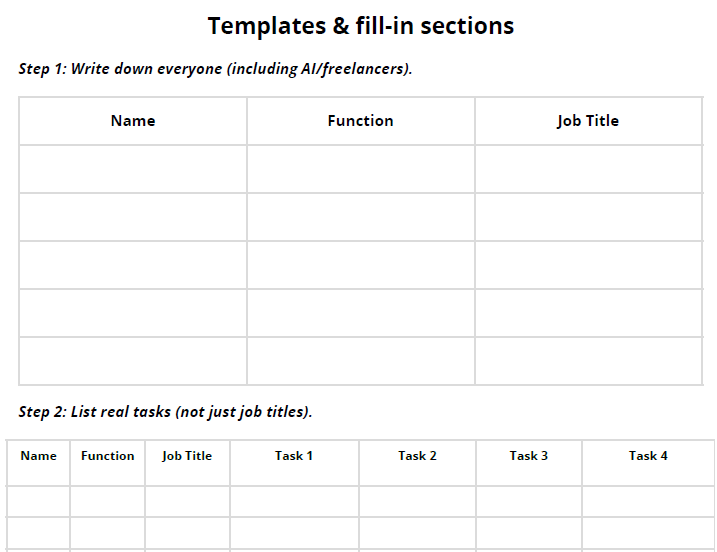Select the Function header in the task table
717x552 pixels.
pyautogui.click(x=107, y=456)
